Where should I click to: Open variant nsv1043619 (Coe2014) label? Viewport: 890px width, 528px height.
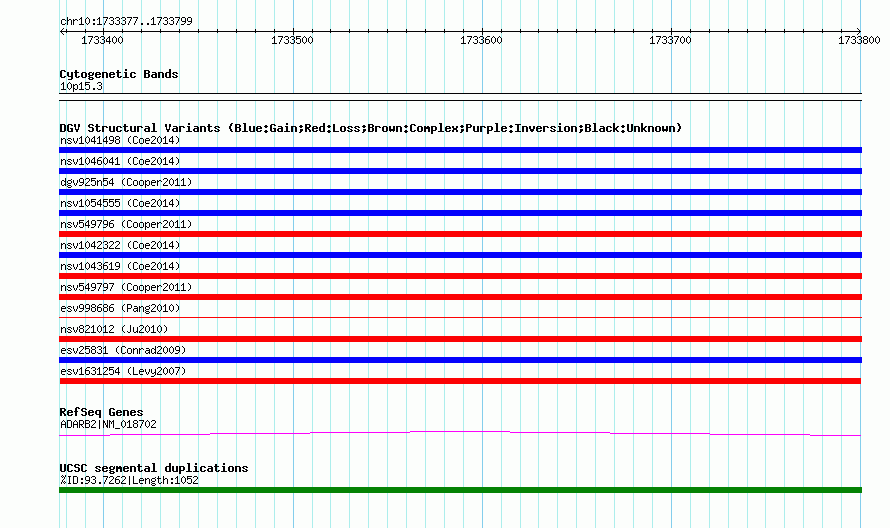pyautogui.click(x=120, y=266)
